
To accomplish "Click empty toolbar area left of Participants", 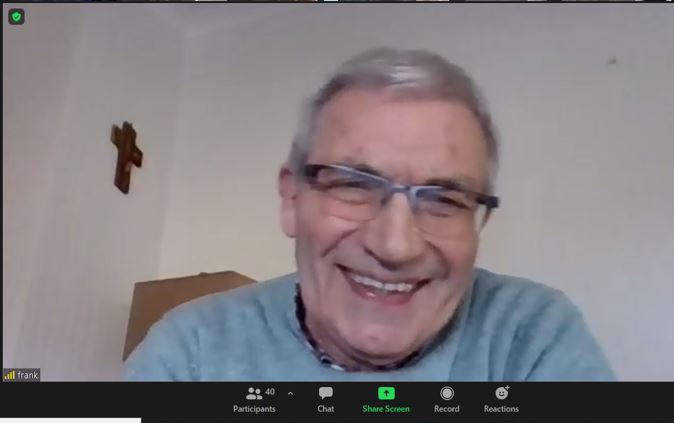I will [x=120, y=398].
